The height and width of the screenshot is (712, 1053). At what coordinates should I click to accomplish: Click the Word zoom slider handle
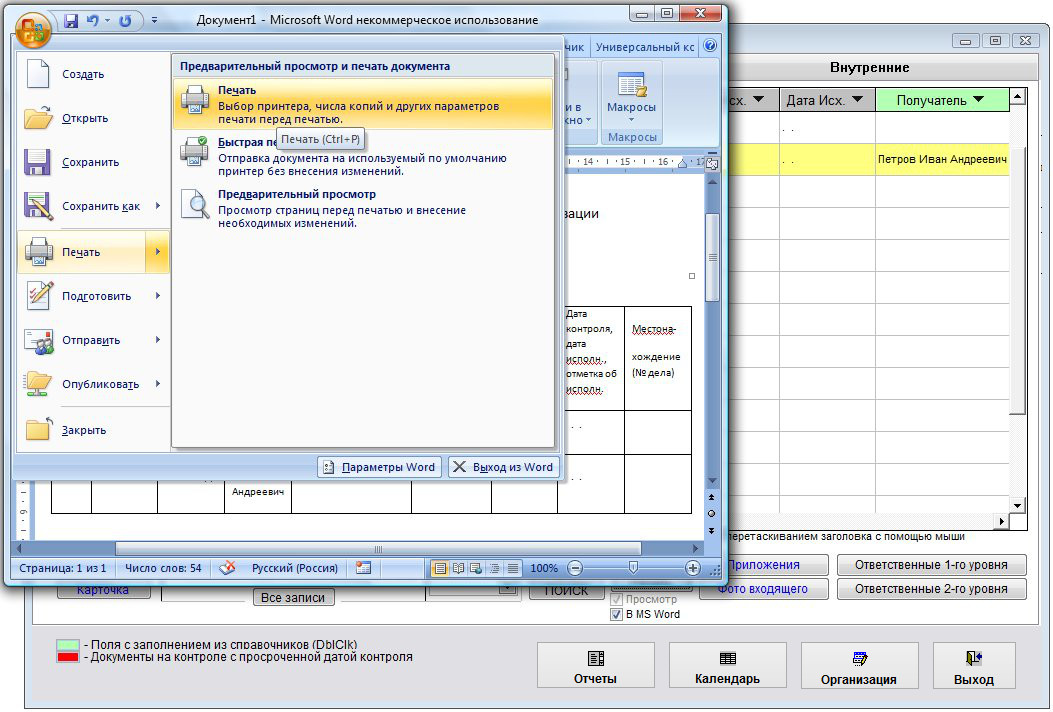pos(633,568)
